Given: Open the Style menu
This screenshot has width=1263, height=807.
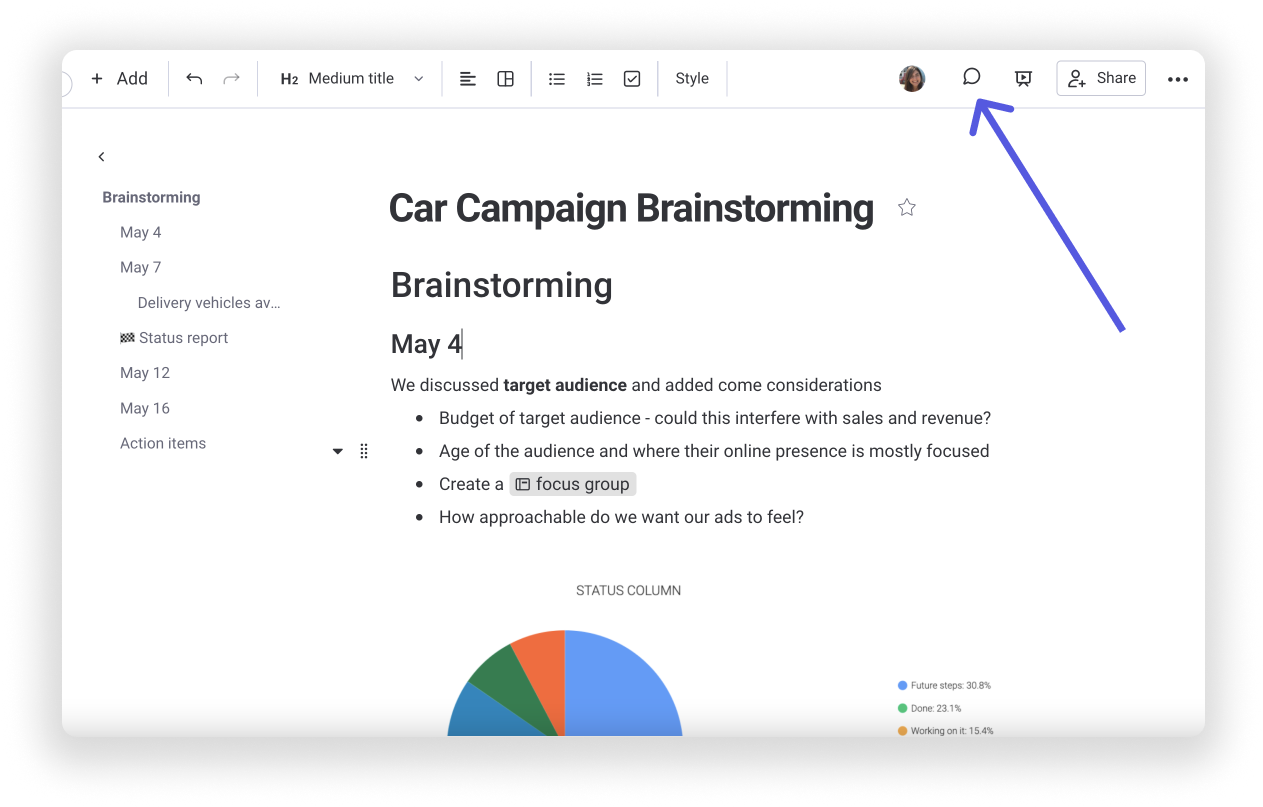Looking at the screenshot, I should point(692,78).
